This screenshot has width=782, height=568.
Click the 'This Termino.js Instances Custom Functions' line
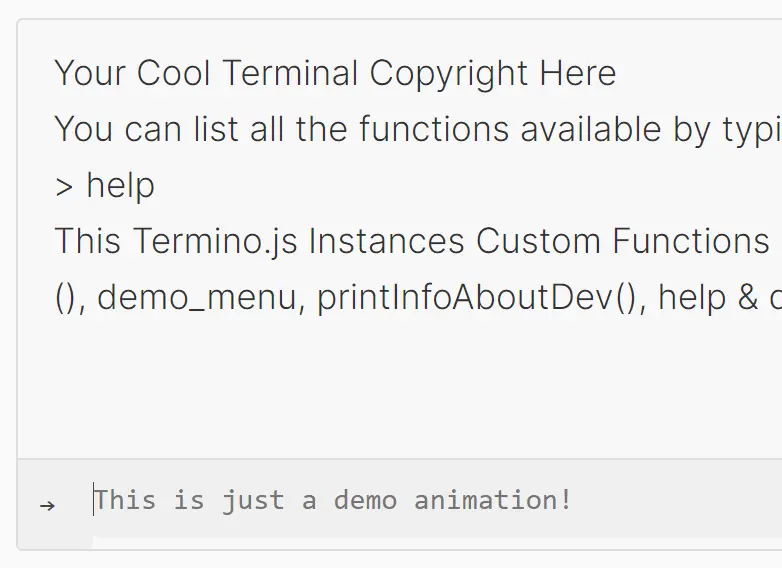coord(412,241)
